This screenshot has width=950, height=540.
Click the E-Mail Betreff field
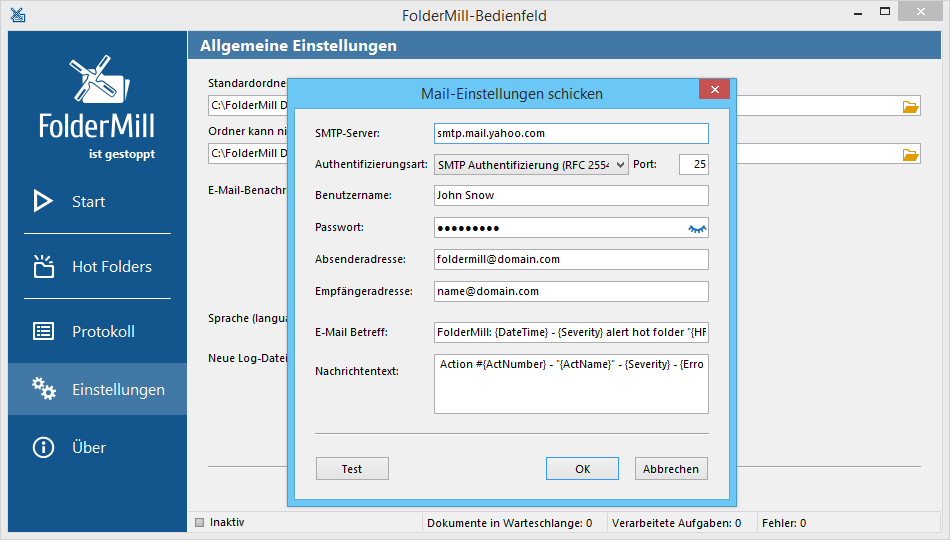pyautogui.click(x=571, y=332)
